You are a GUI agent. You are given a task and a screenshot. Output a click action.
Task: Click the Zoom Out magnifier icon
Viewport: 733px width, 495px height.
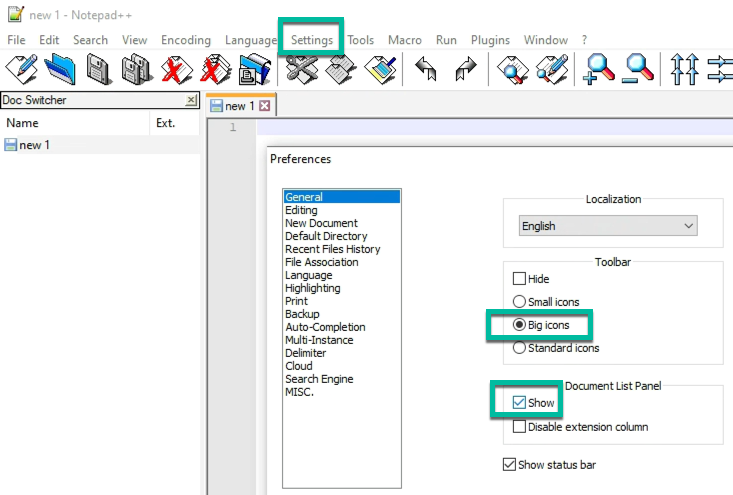tap(638, 69)
